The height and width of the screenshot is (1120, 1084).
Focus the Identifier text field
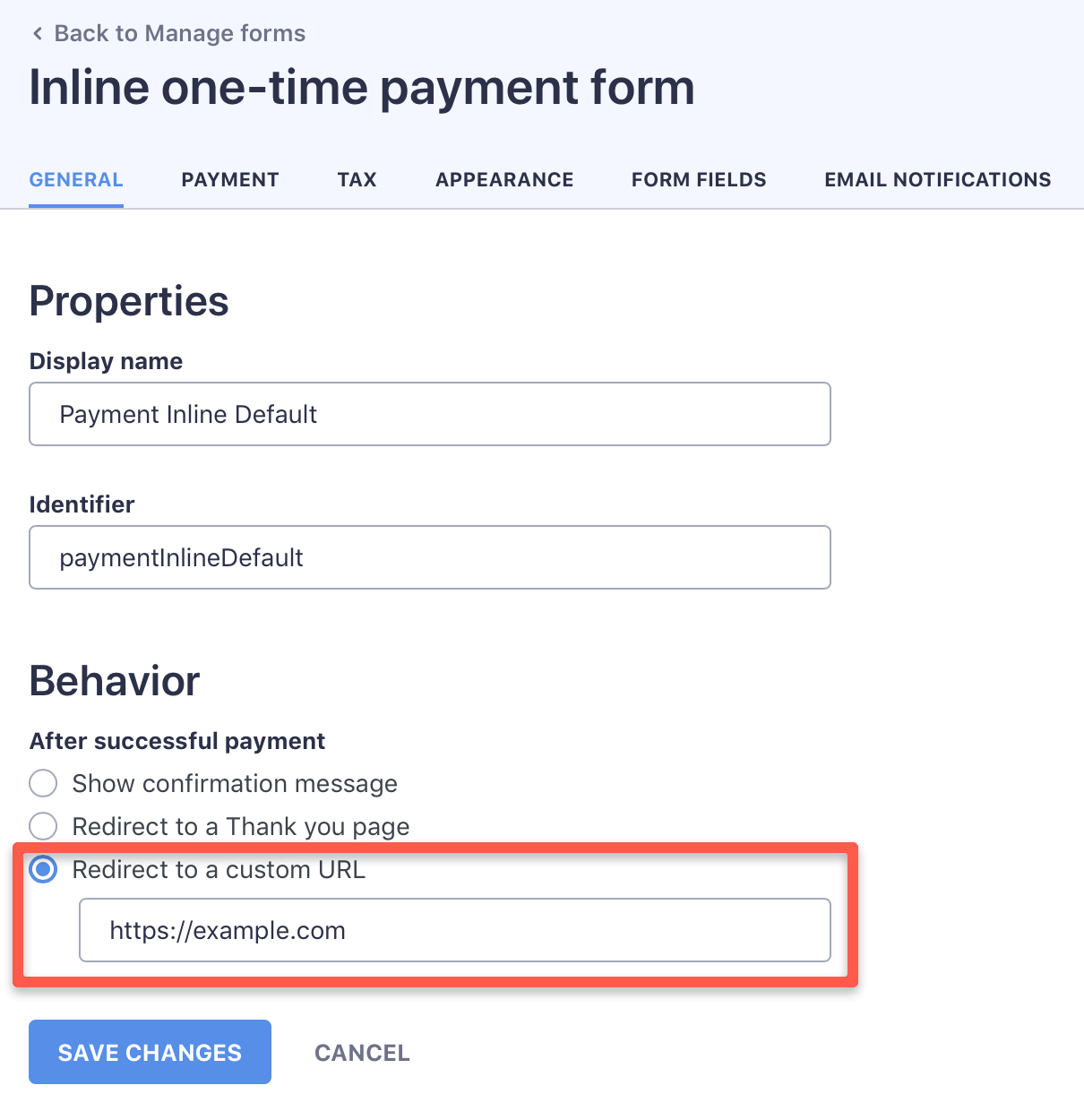[430, 557]
